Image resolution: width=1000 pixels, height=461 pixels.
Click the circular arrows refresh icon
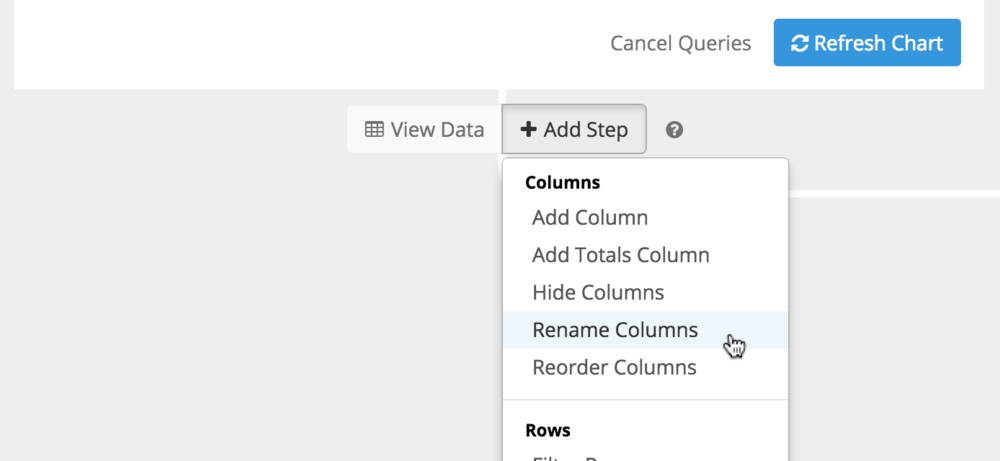pyautogui.click(x=800, y=43)
